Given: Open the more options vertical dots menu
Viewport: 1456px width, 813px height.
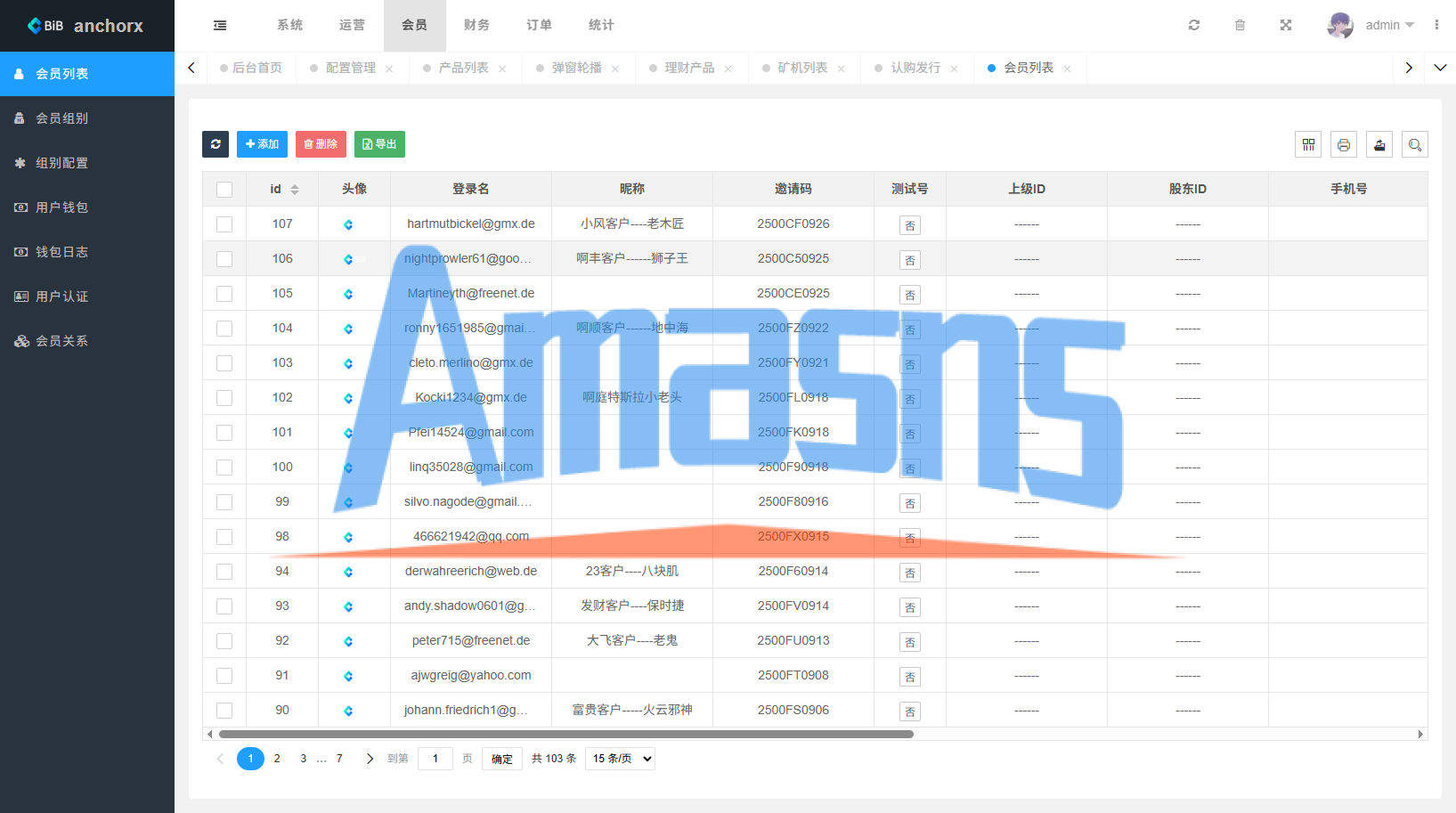Looking at the screenshot, I should 1436,25.
